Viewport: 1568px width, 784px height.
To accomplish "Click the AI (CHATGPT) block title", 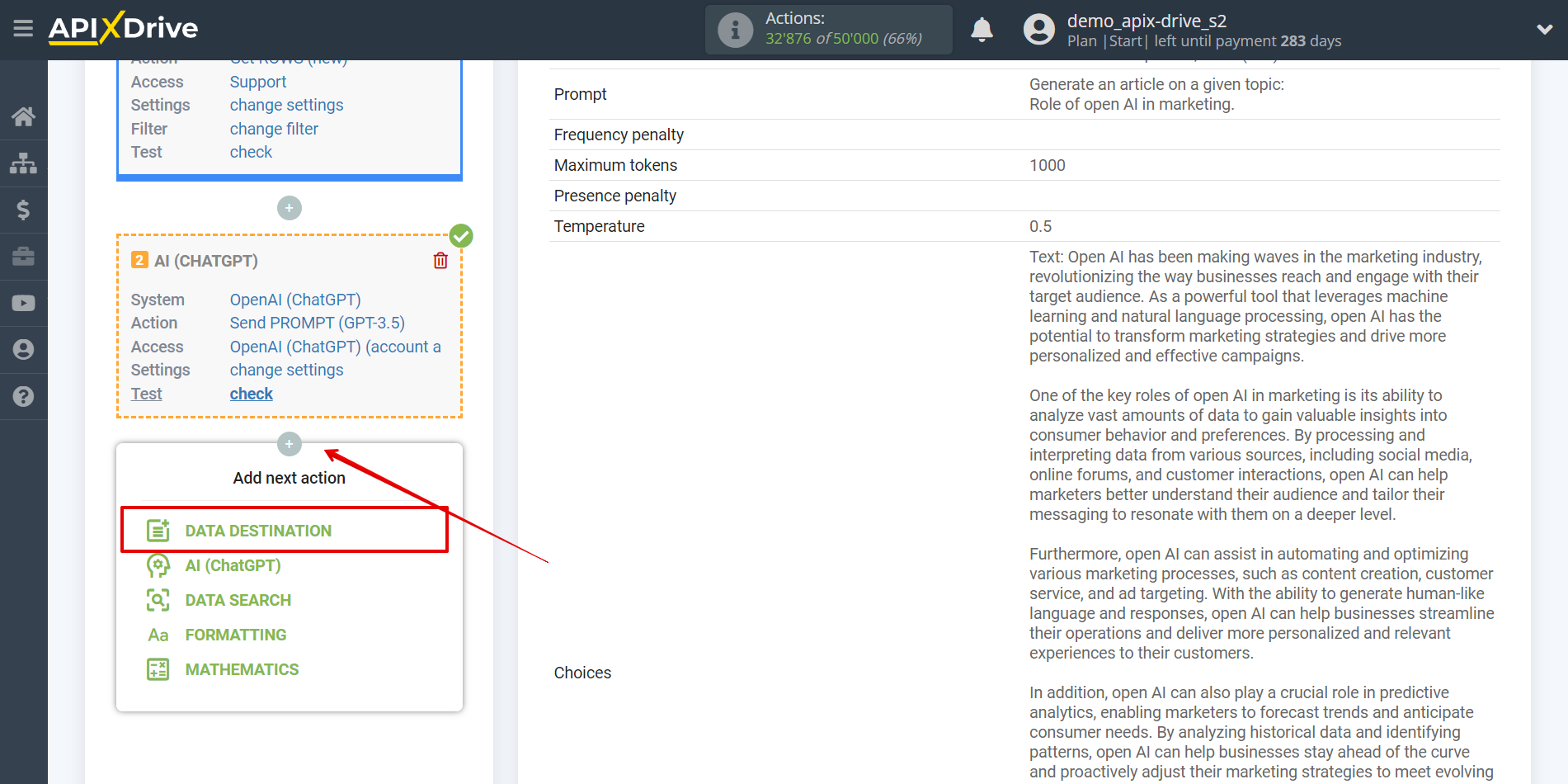I will [x=206, y=261].
